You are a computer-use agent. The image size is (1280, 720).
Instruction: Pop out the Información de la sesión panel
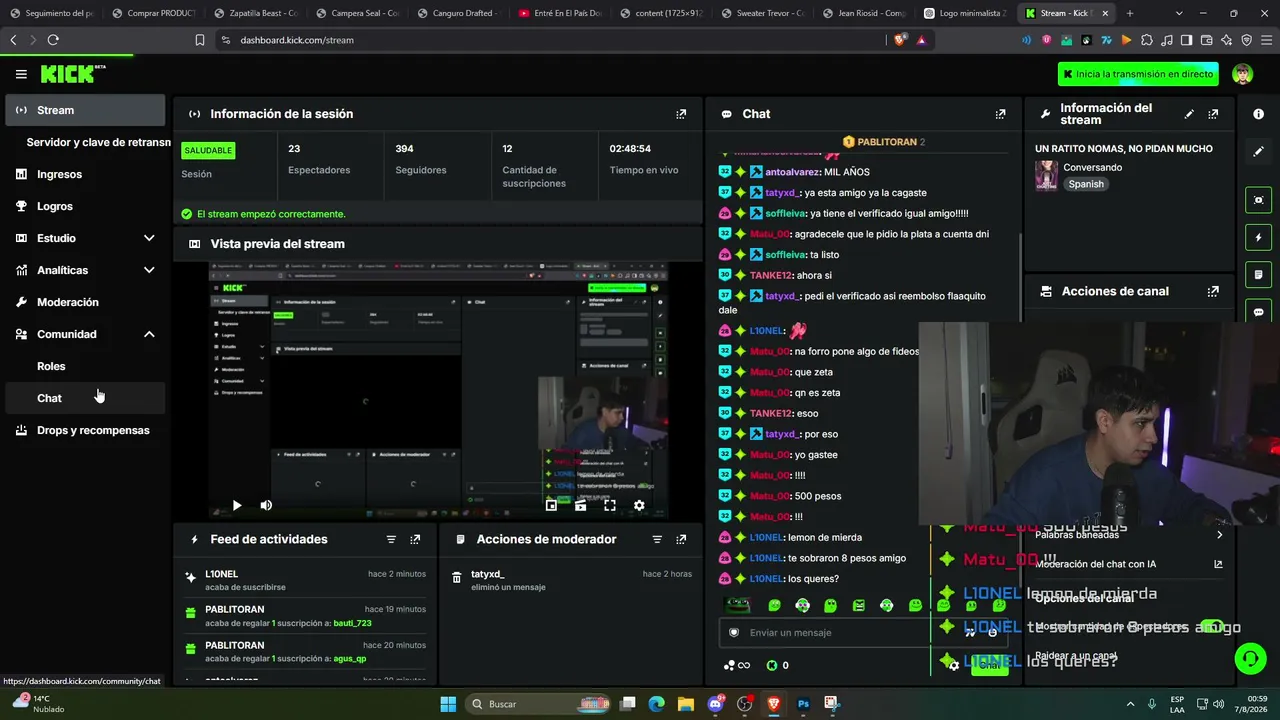[681, 114]
